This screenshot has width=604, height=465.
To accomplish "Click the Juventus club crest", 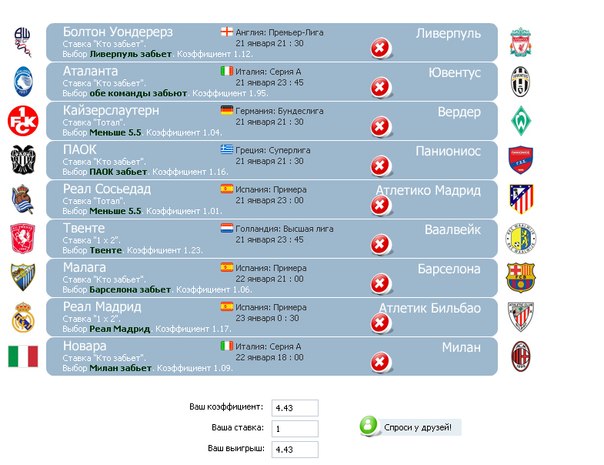I will (x=520, y=82).
